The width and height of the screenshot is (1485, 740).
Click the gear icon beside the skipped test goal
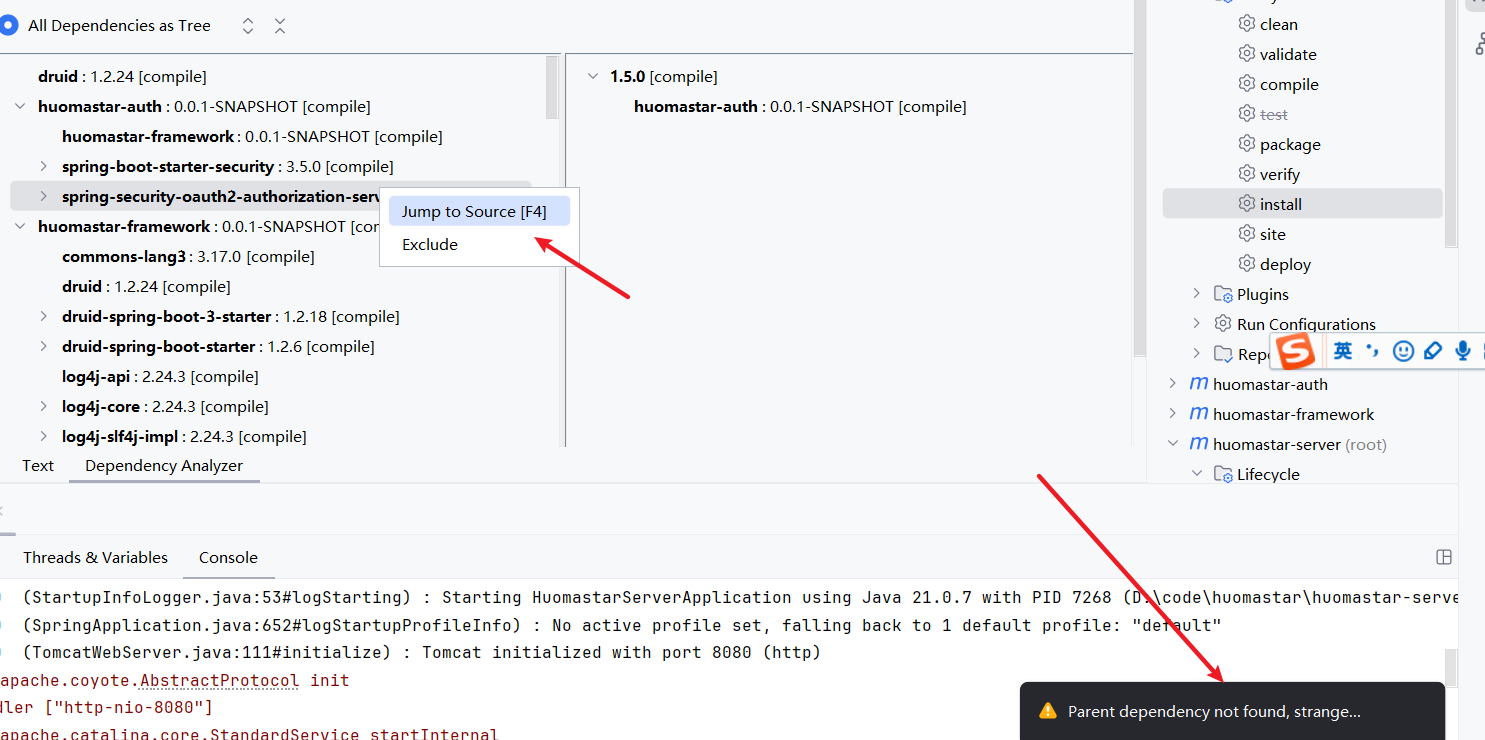click(x=1246, y=113)
